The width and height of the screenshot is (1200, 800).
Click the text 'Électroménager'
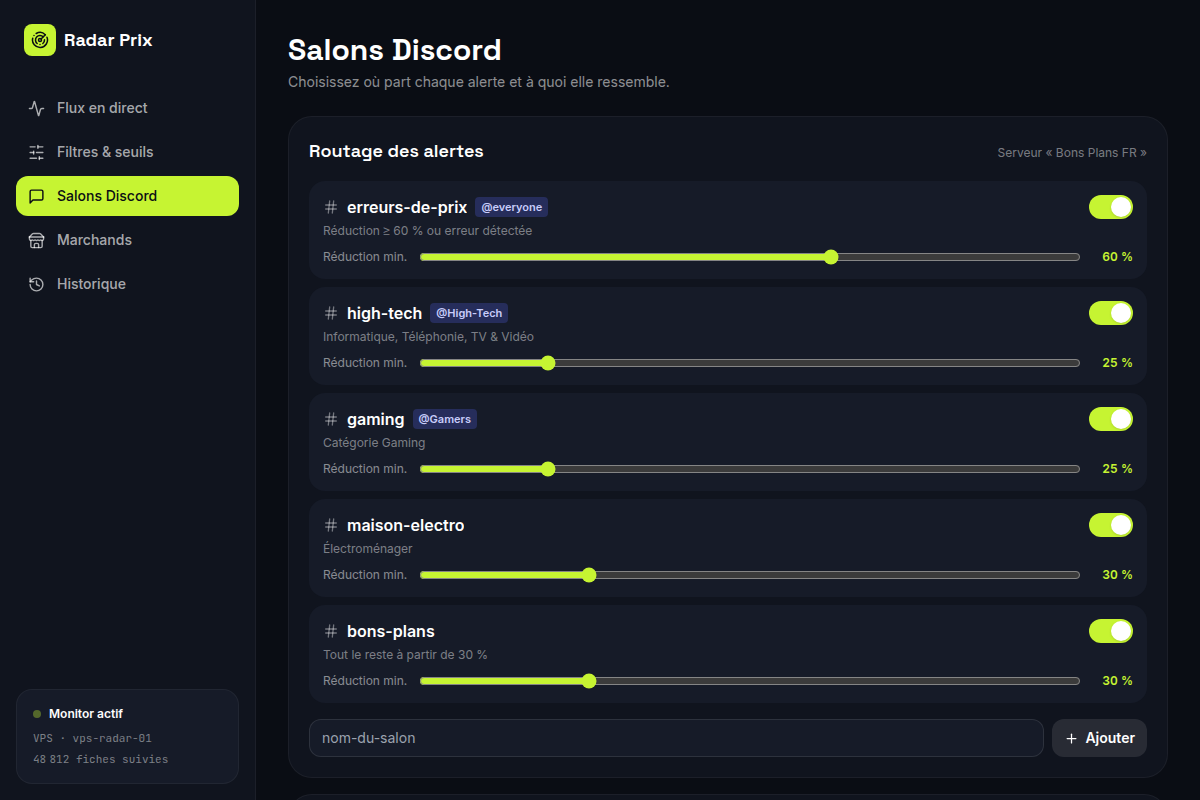[x=368, y=549]
